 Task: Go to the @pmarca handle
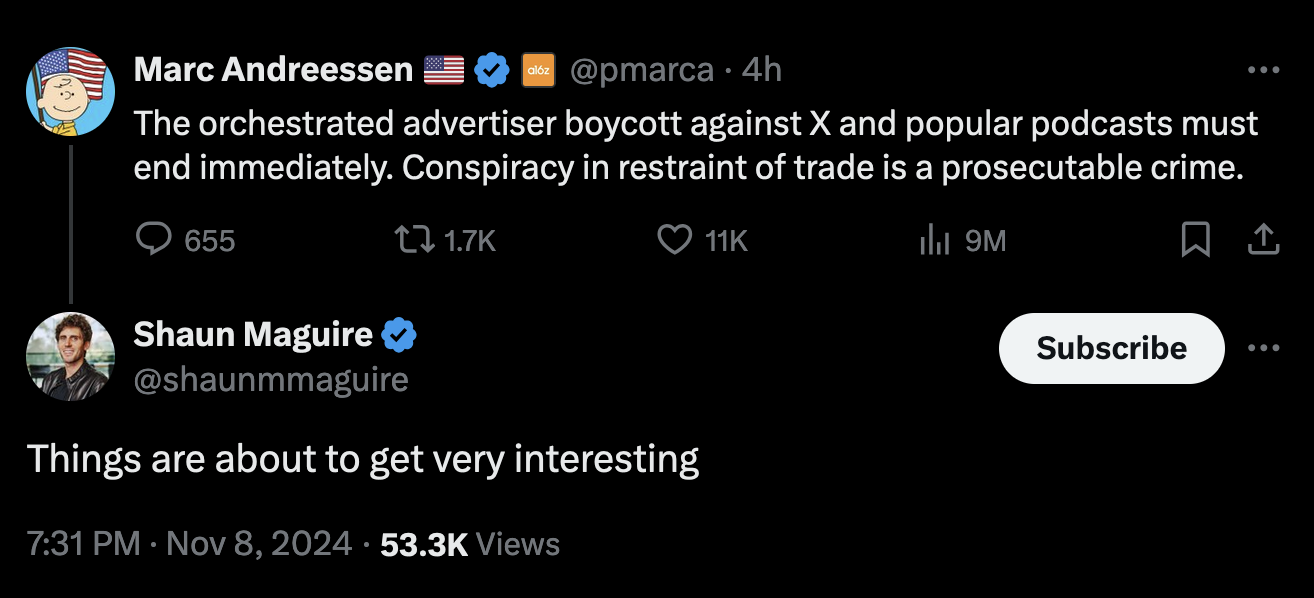[x=642, y=69]
